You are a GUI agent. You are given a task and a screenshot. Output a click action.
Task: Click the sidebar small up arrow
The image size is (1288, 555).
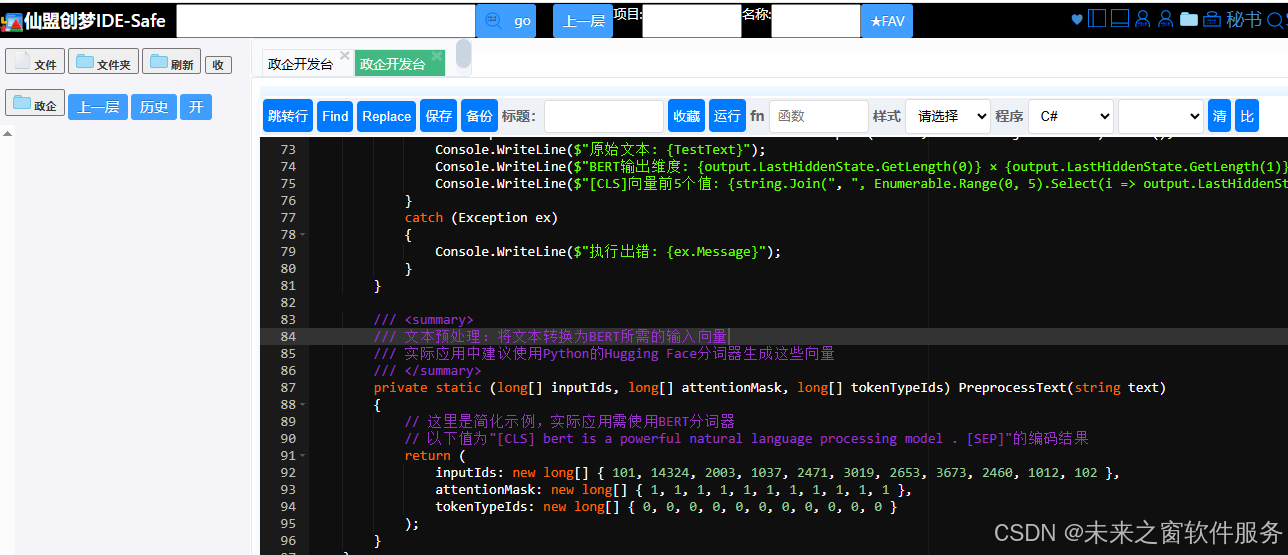click(8, 134)
